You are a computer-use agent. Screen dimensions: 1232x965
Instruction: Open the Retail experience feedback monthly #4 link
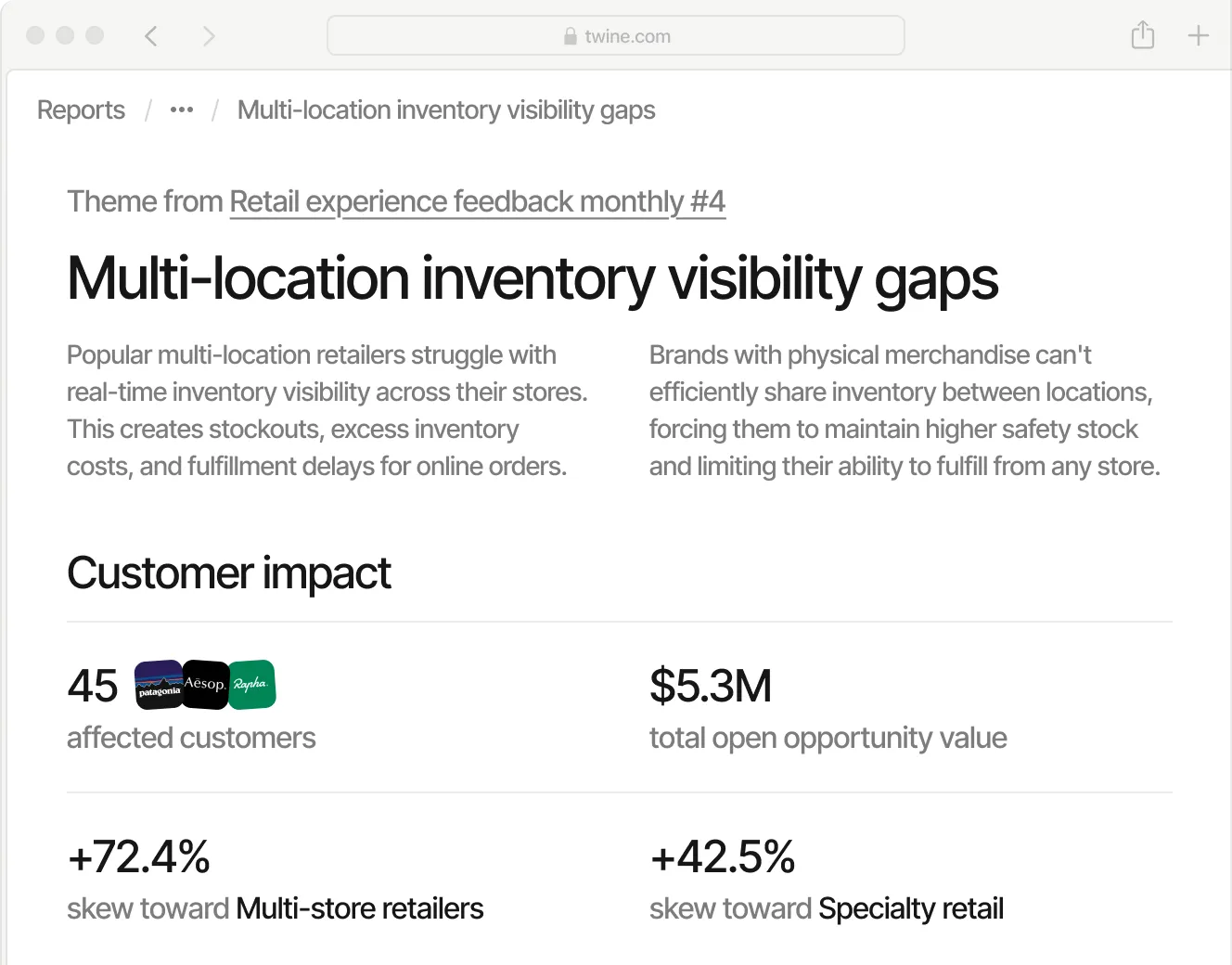[477, 201]
